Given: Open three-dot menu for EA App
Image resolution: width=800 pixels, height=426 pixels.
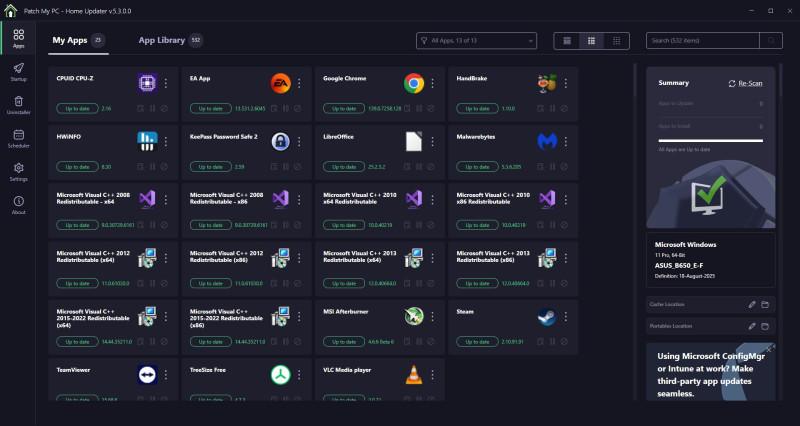Looking at the screenshot, I should pos(299,83).
